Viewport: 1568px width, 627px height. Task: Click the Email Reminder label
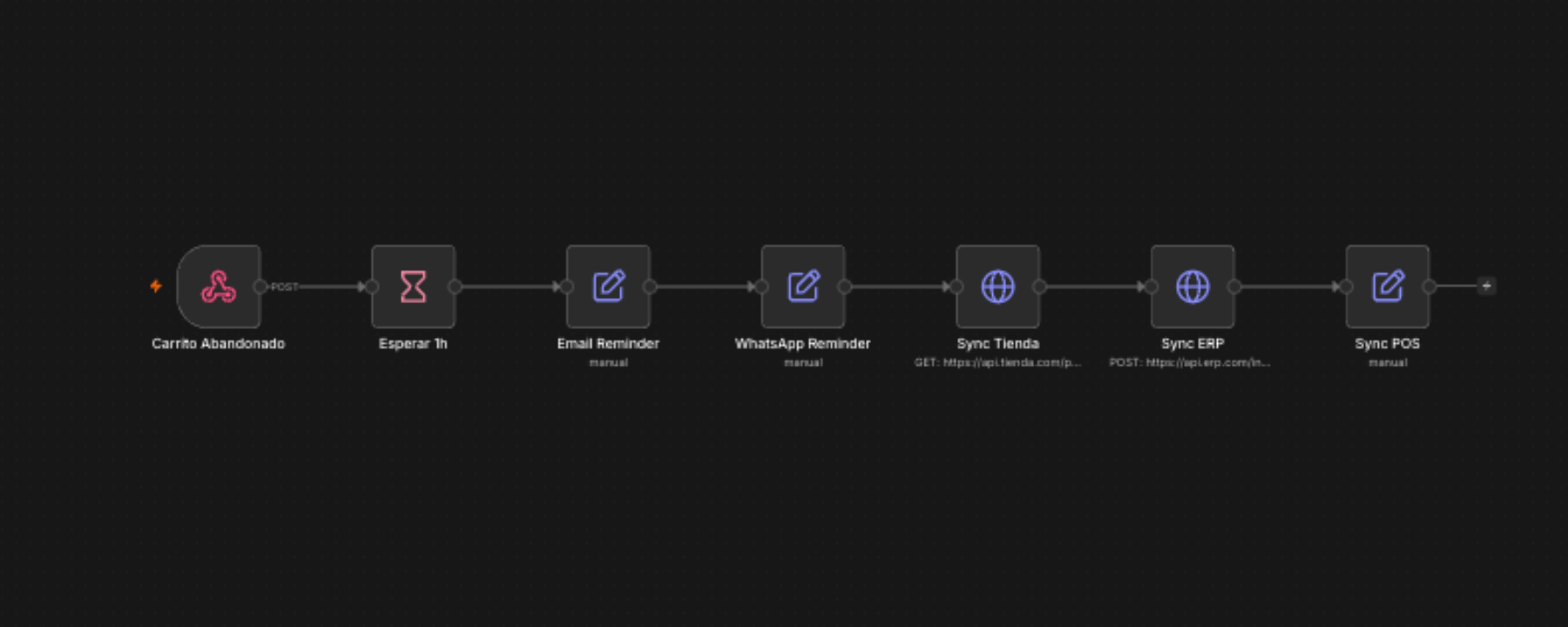point(608,344)
